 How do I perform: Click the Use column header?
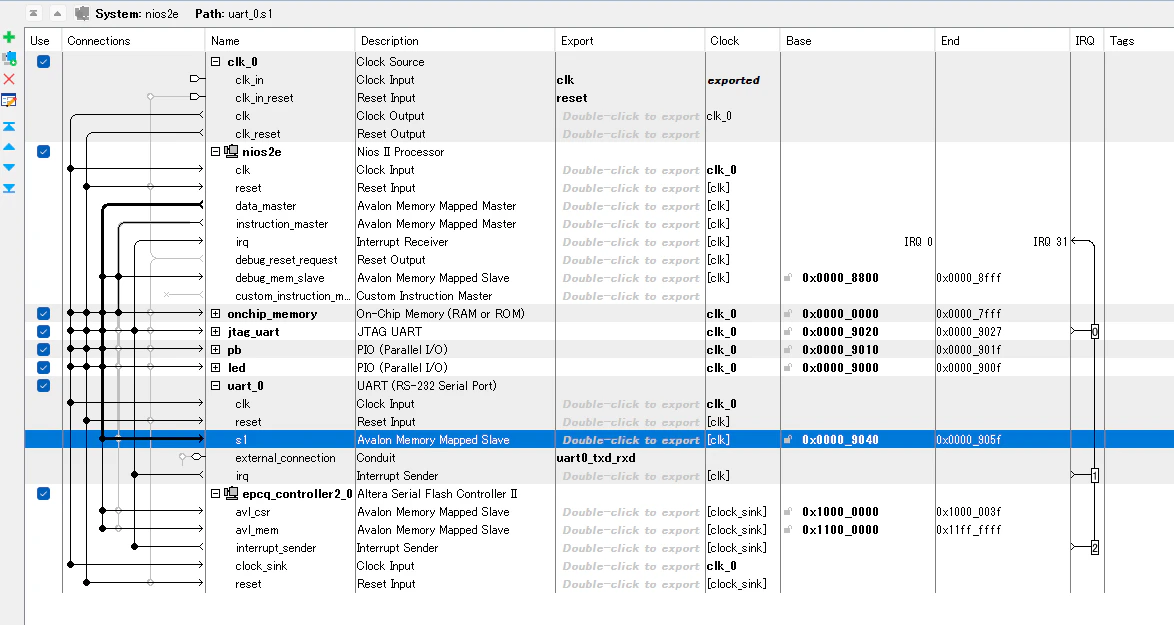43,41
